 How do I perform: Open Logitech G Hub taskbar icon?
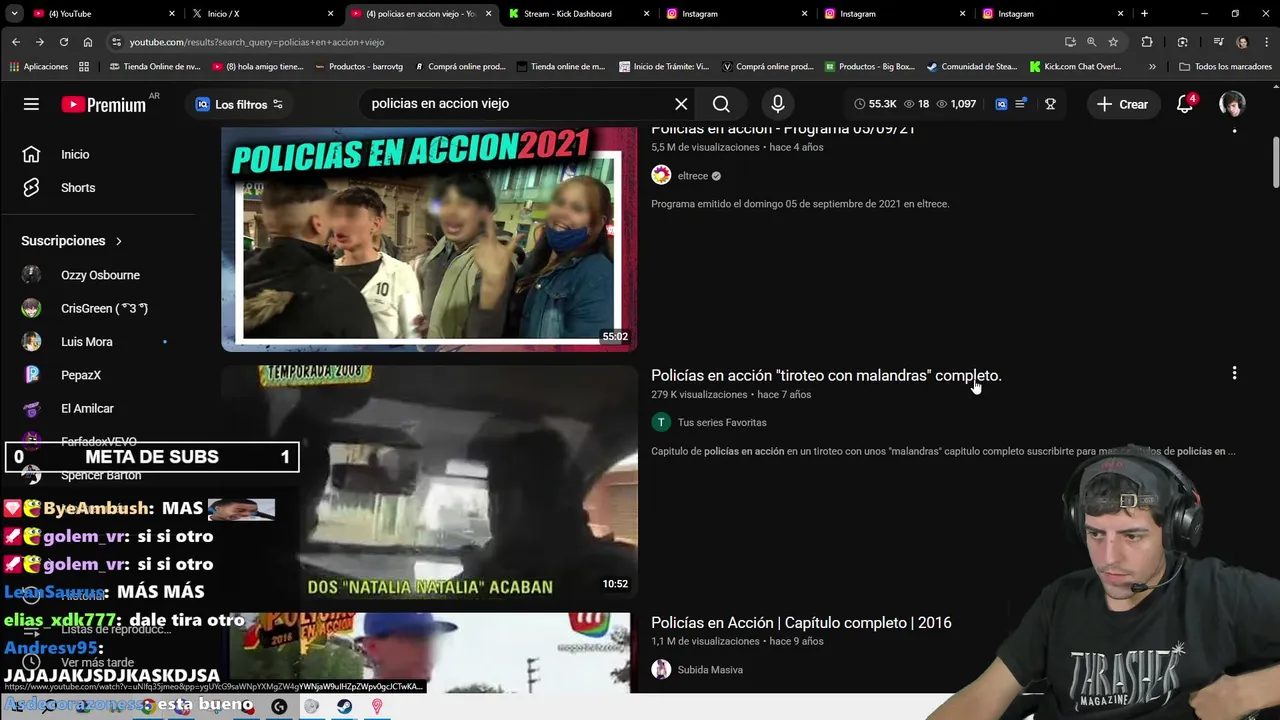279,706
